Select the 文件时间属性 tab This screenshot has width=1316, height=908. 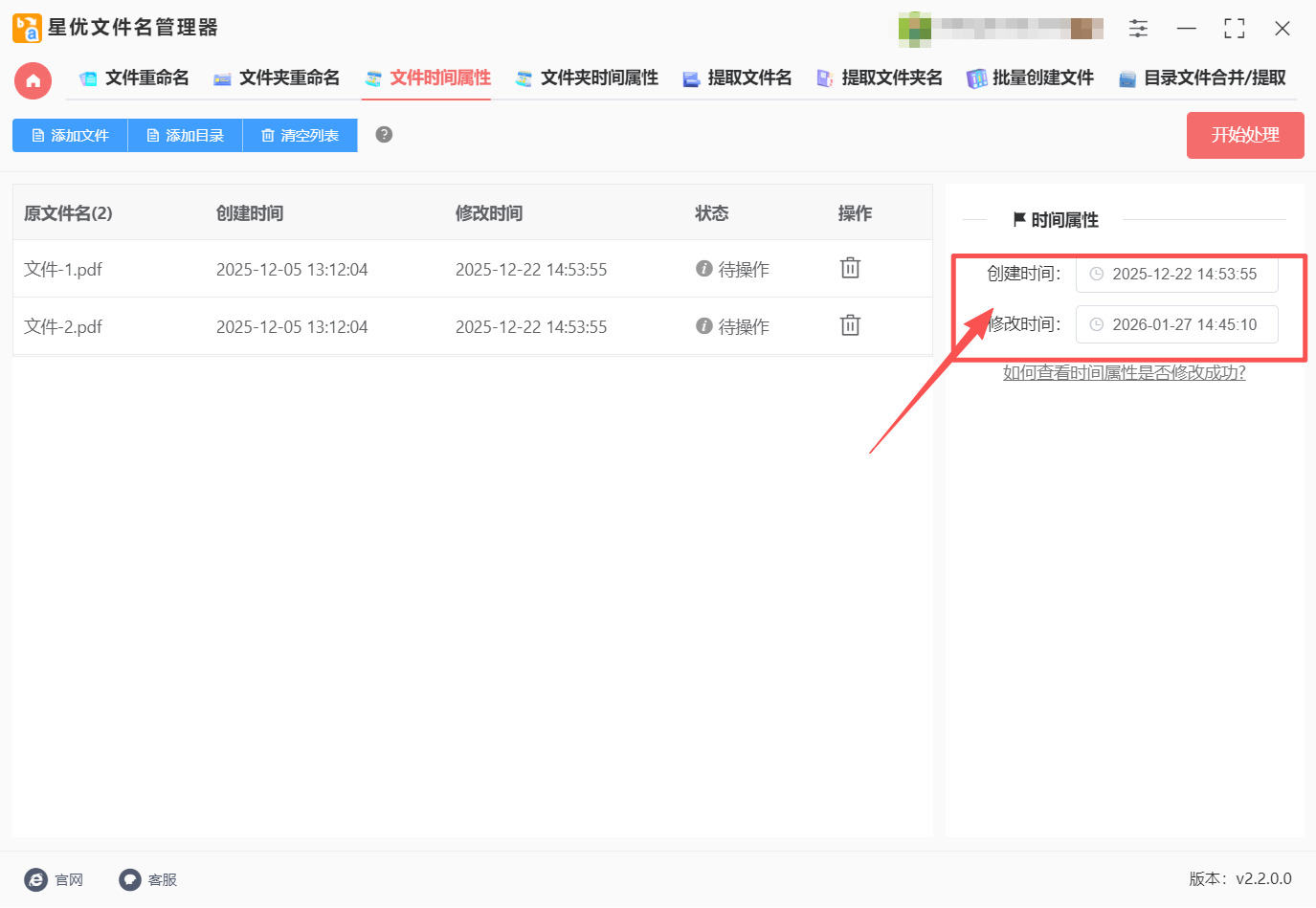pyautogui.click(x=427, y=78)
